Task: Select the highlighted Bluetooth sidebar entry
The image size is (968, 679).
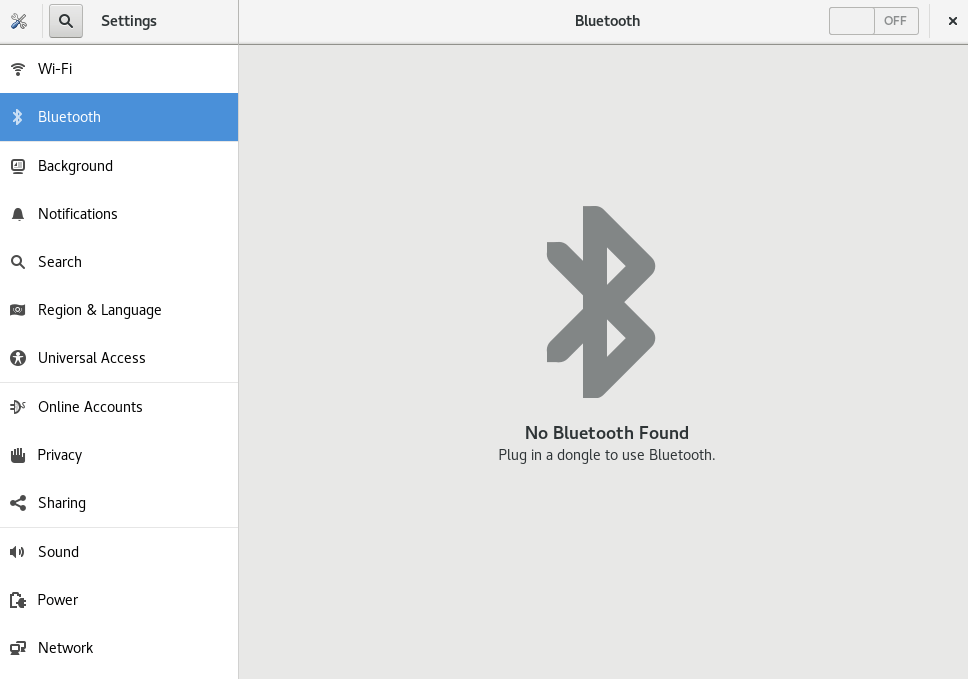Action: pyautogui.click(x=69, y=117)
